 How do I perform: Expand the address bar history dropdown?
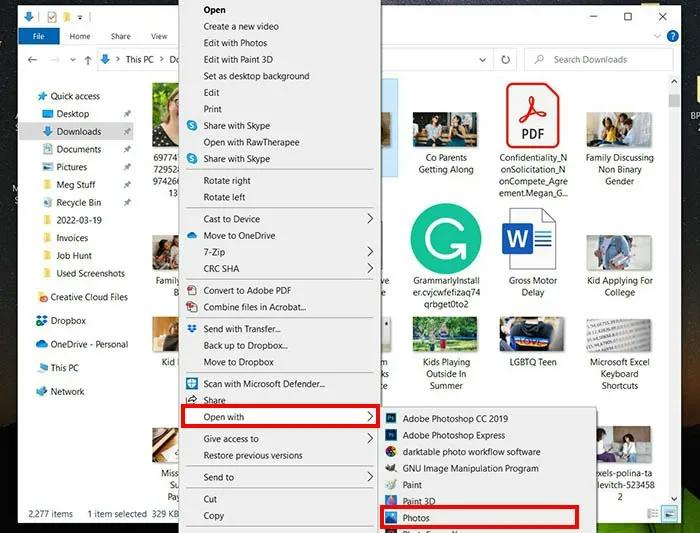(x=482, y=60)
